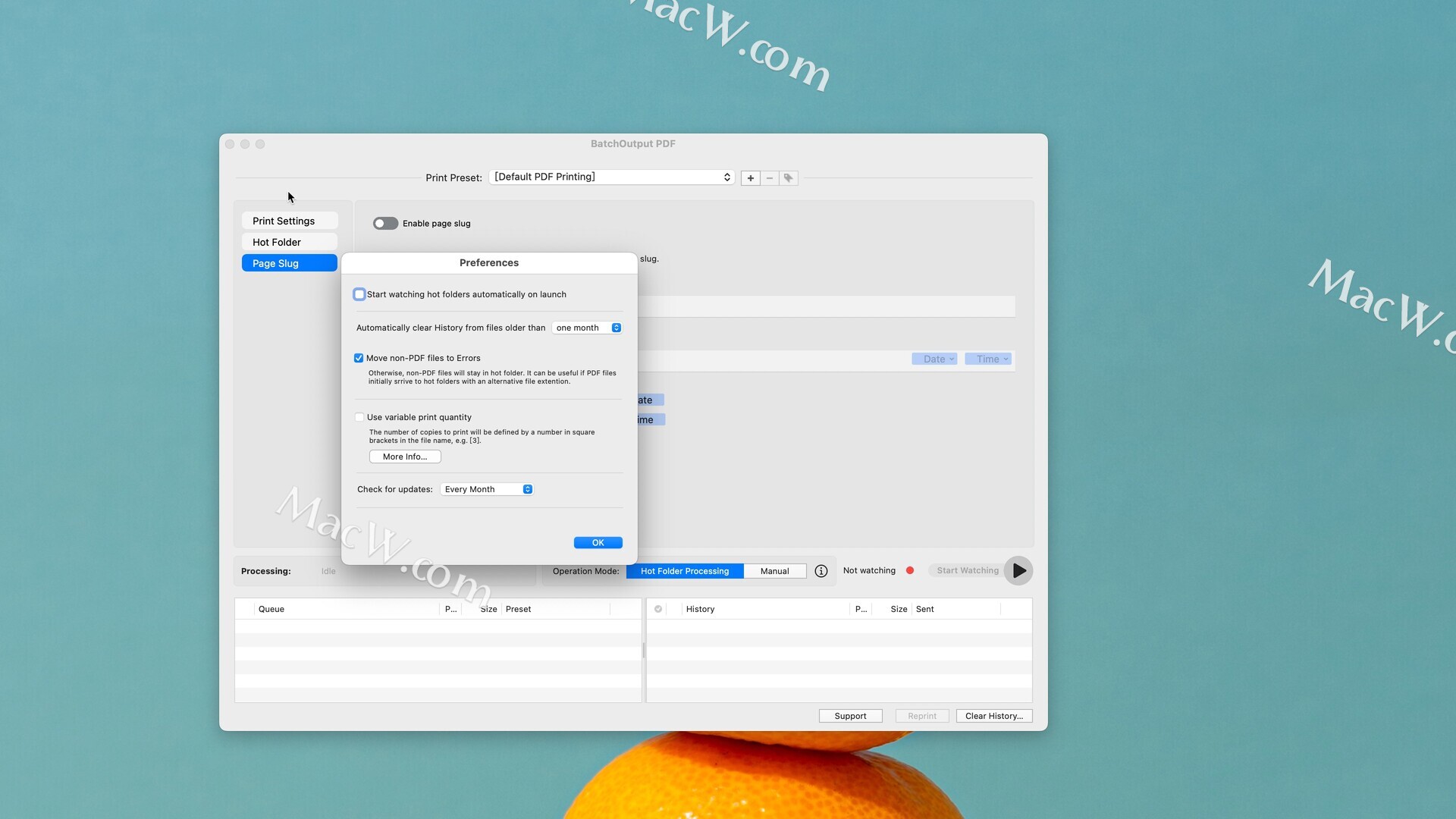Image resolution: width=1456 pixels, height=819 pixels.
Task: Click the BatchOutput PDF window title
Action: [633, 143]
